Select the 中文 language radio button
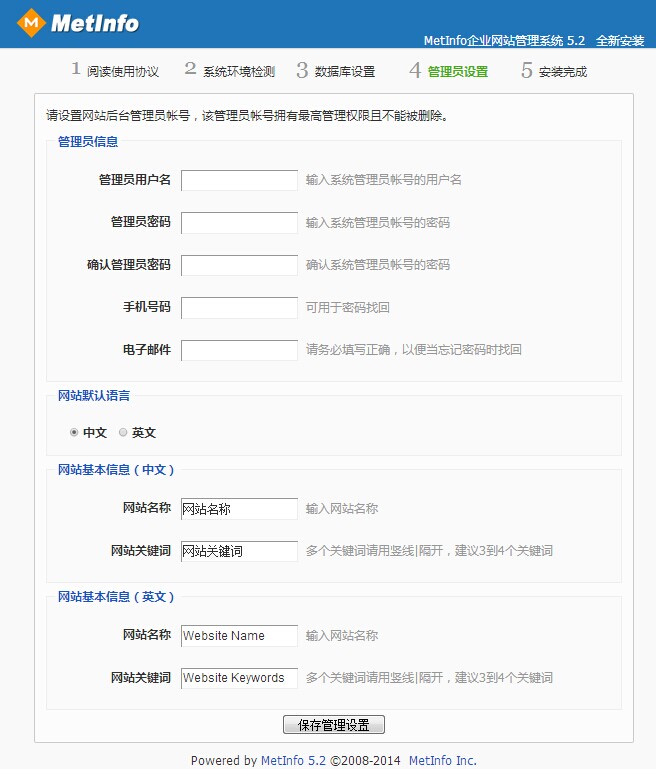Screen dimensions: 656x769 [74, 432]
